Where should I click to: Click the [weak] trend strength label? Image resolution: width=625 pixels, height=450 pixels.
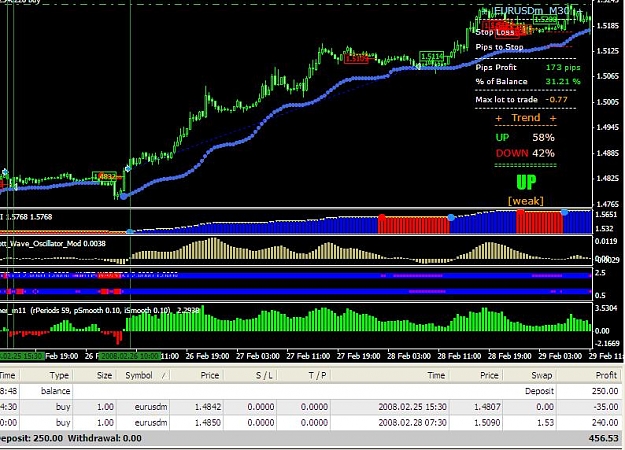(526, 200)
